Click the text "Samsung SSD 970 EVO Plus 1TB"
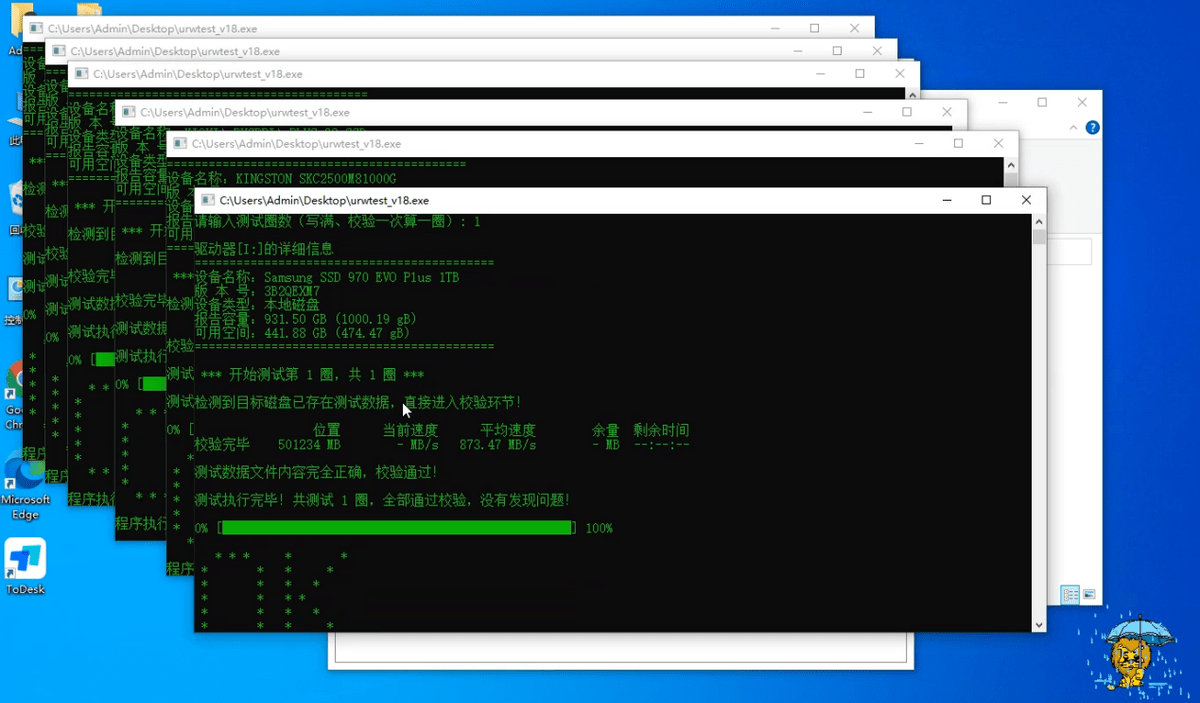Screen dimensions: 1200x703 coord(361,277)
